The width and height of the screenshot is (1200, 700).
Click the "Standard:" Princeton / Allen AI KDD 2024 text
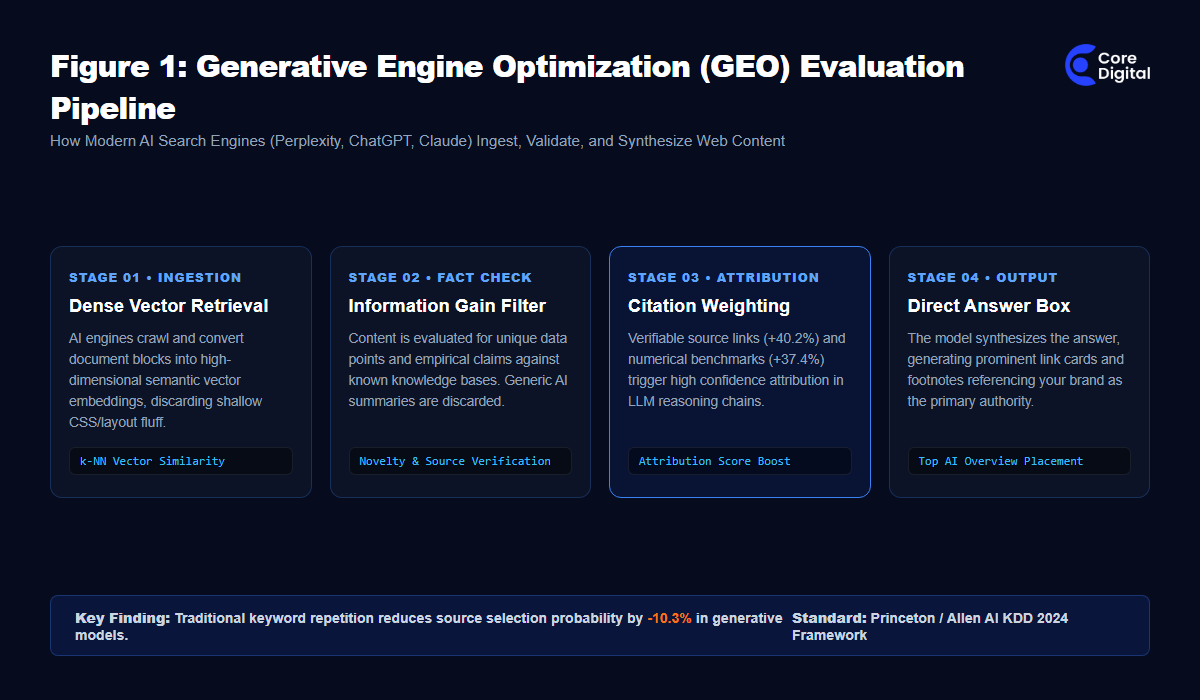click(930, 626)
